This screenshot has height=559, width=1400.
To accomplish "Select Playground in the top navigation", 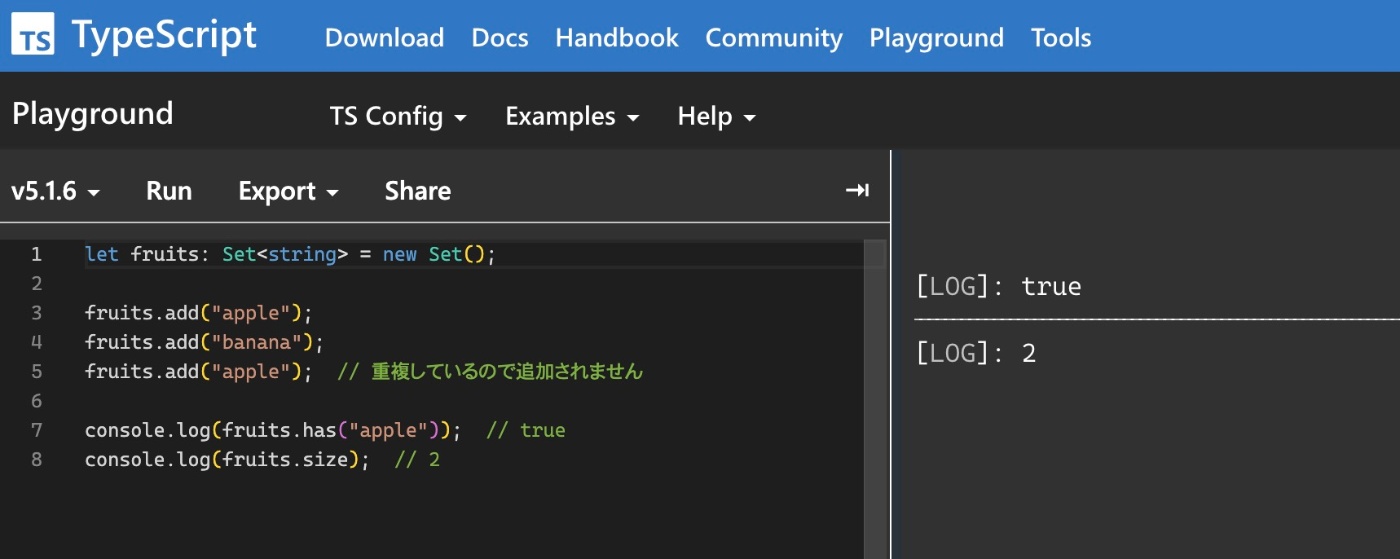I will pos(936,38).
